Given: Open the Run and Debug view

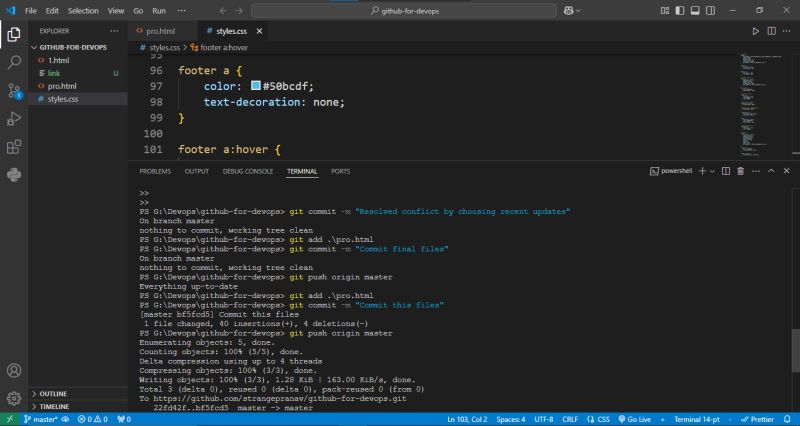Looking at the screenshot, I should pos(14,119).
